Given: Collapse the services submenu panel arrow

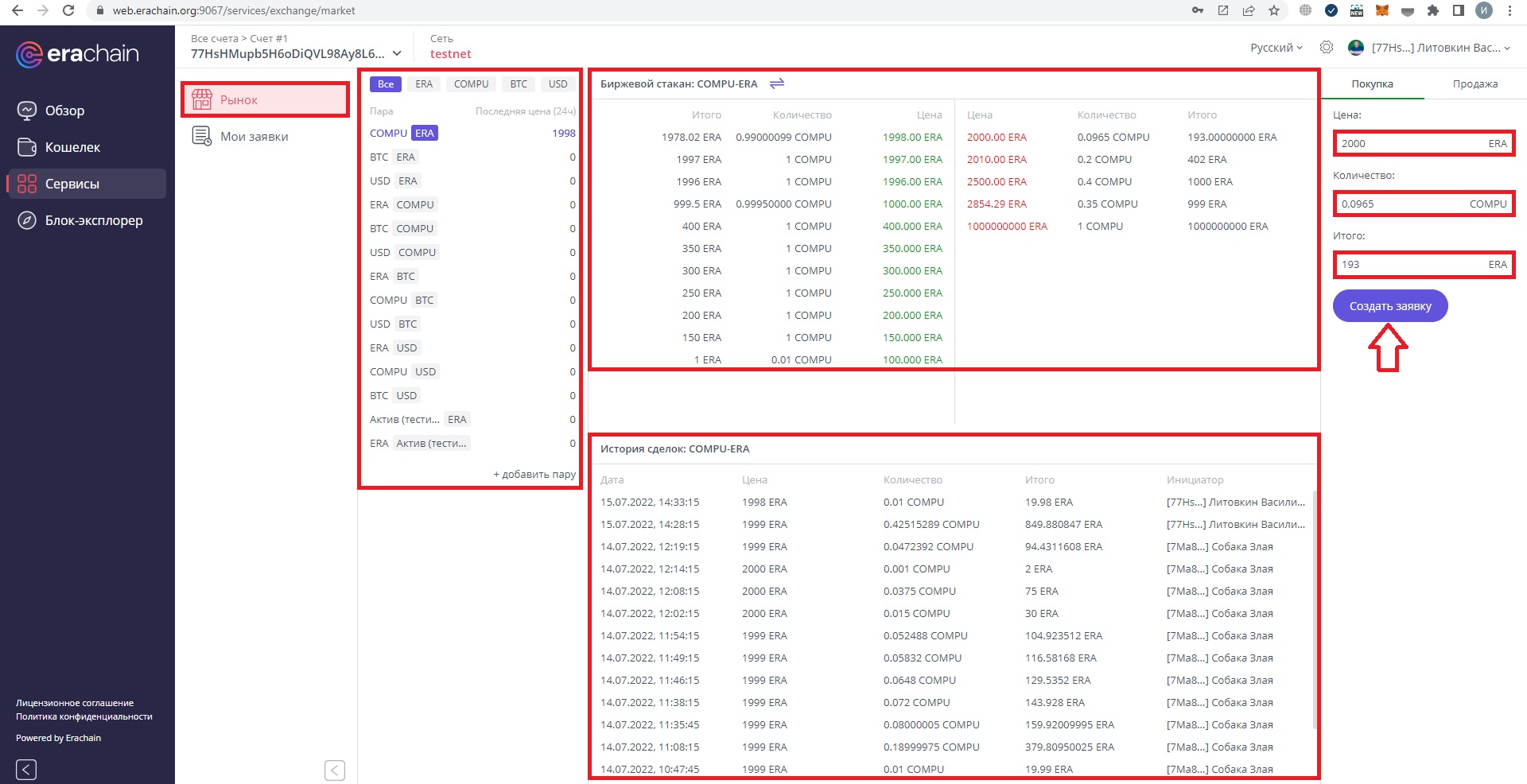Looking at the screenshot, I should point(335,770).
